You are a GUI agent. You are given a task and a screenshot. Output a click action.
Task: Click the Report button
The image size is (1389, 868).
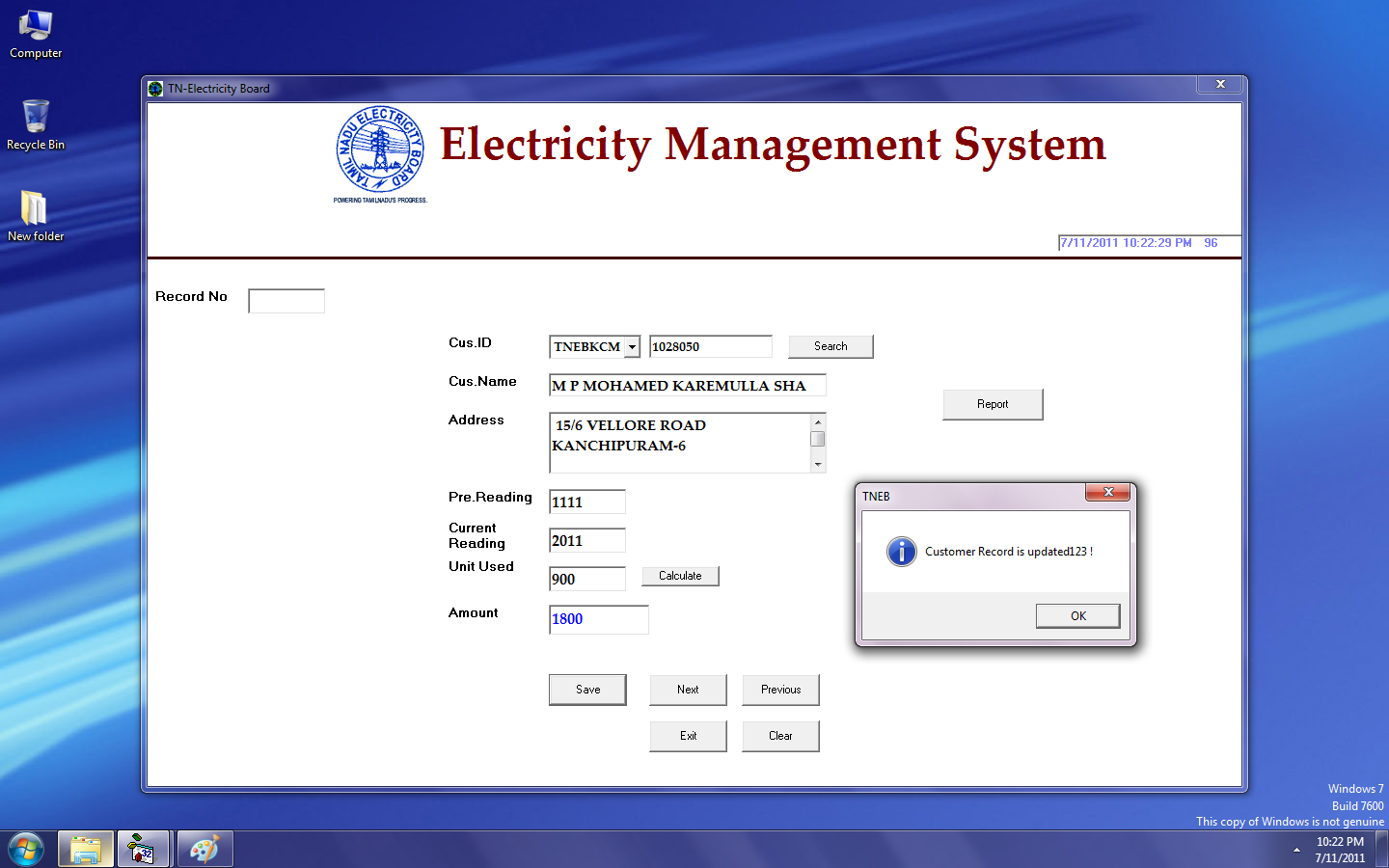point(993,404)
